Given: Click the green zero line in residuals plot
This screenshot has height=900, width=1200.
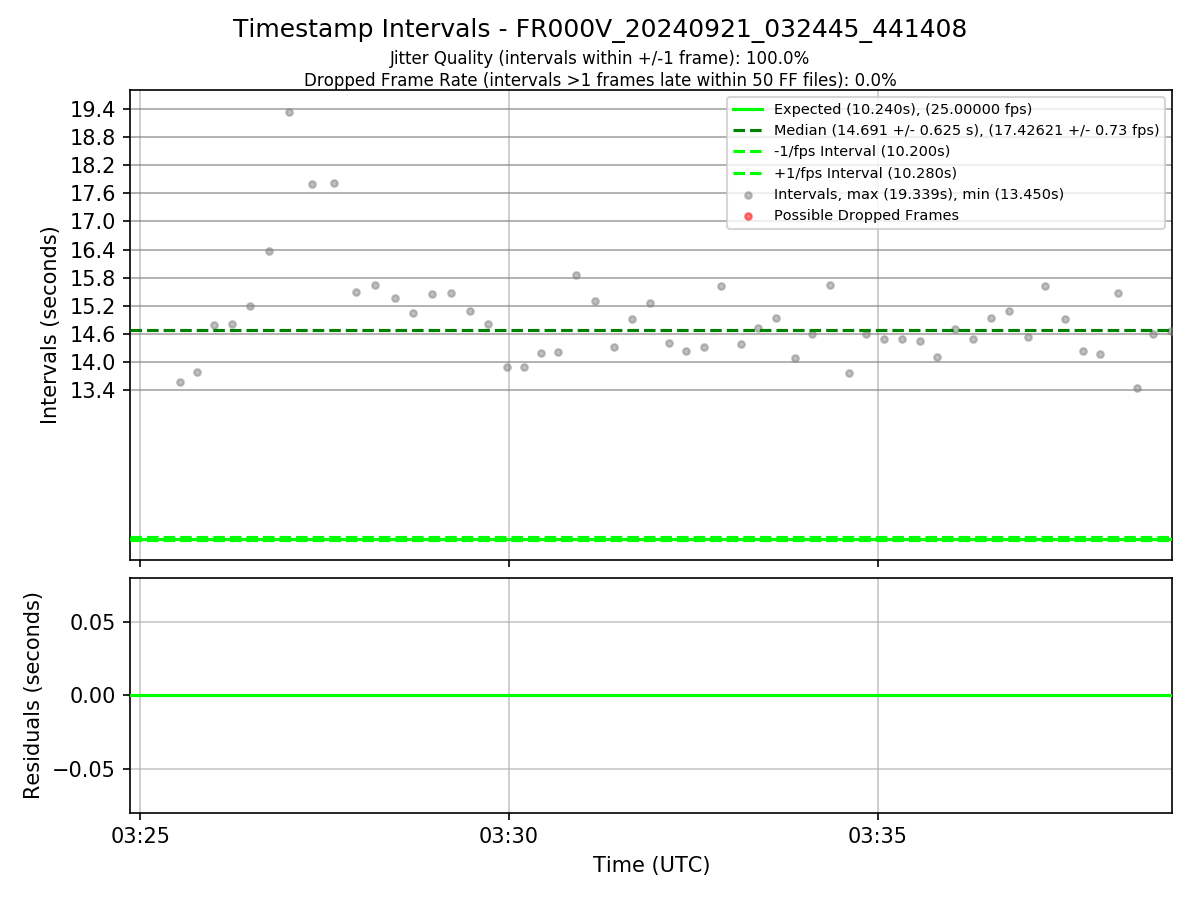Looking at the screenshot, I should point(651,695).
